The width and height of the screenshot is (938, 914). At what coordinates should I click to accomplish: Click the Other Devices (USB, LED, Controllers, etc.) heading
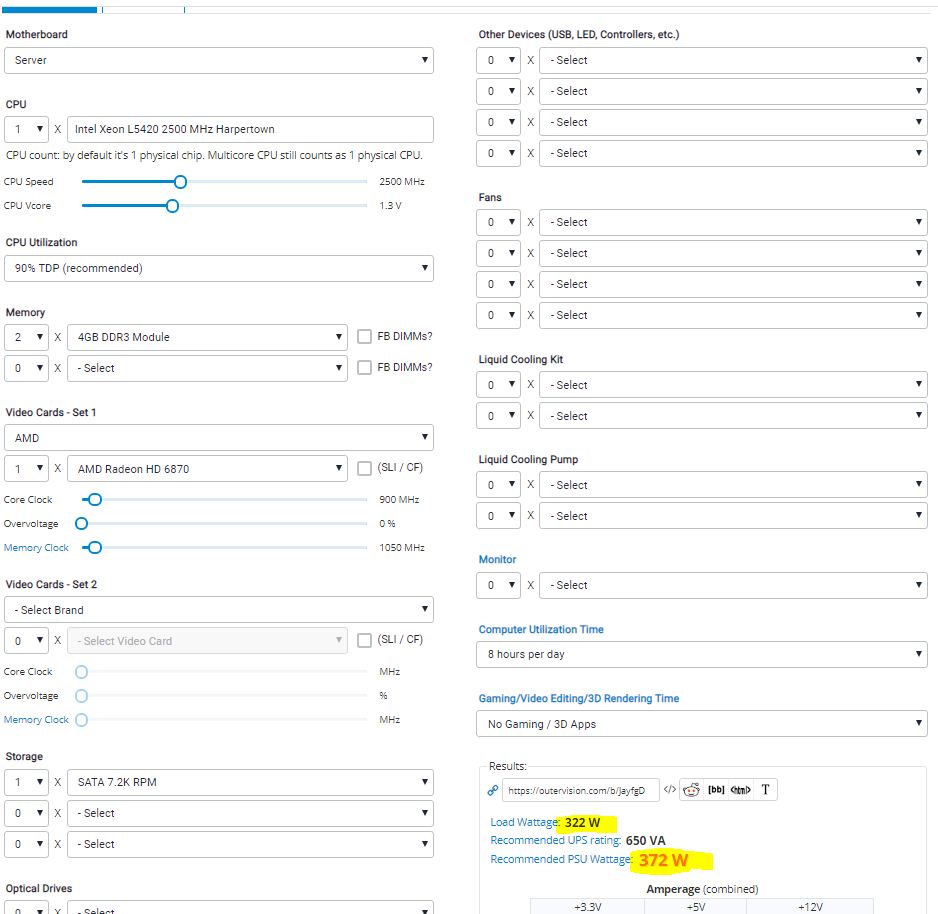pyautogui.click(x=579, y=35)
